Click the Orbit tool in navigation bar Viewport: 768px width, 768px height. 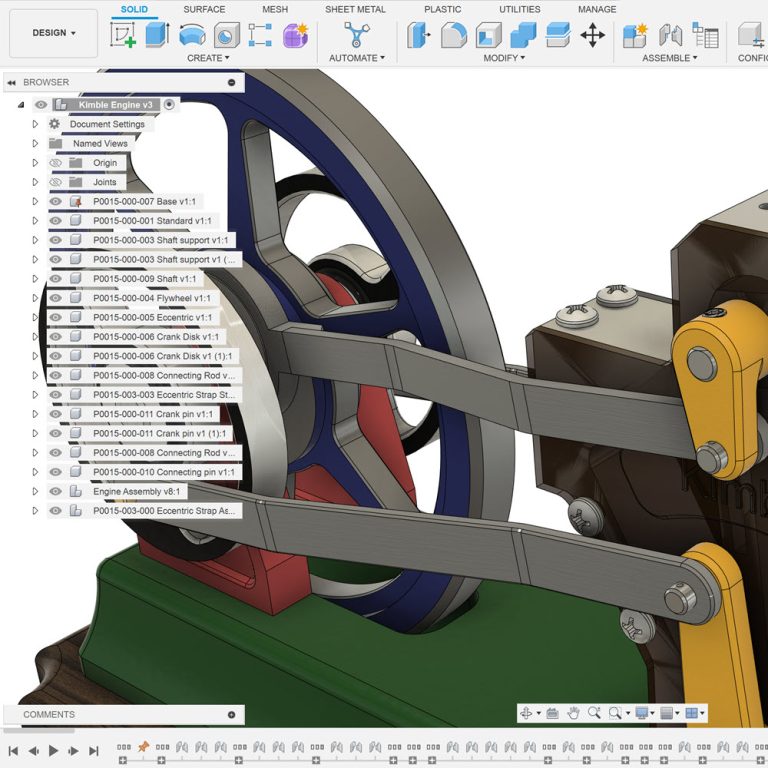coord(527,713)
